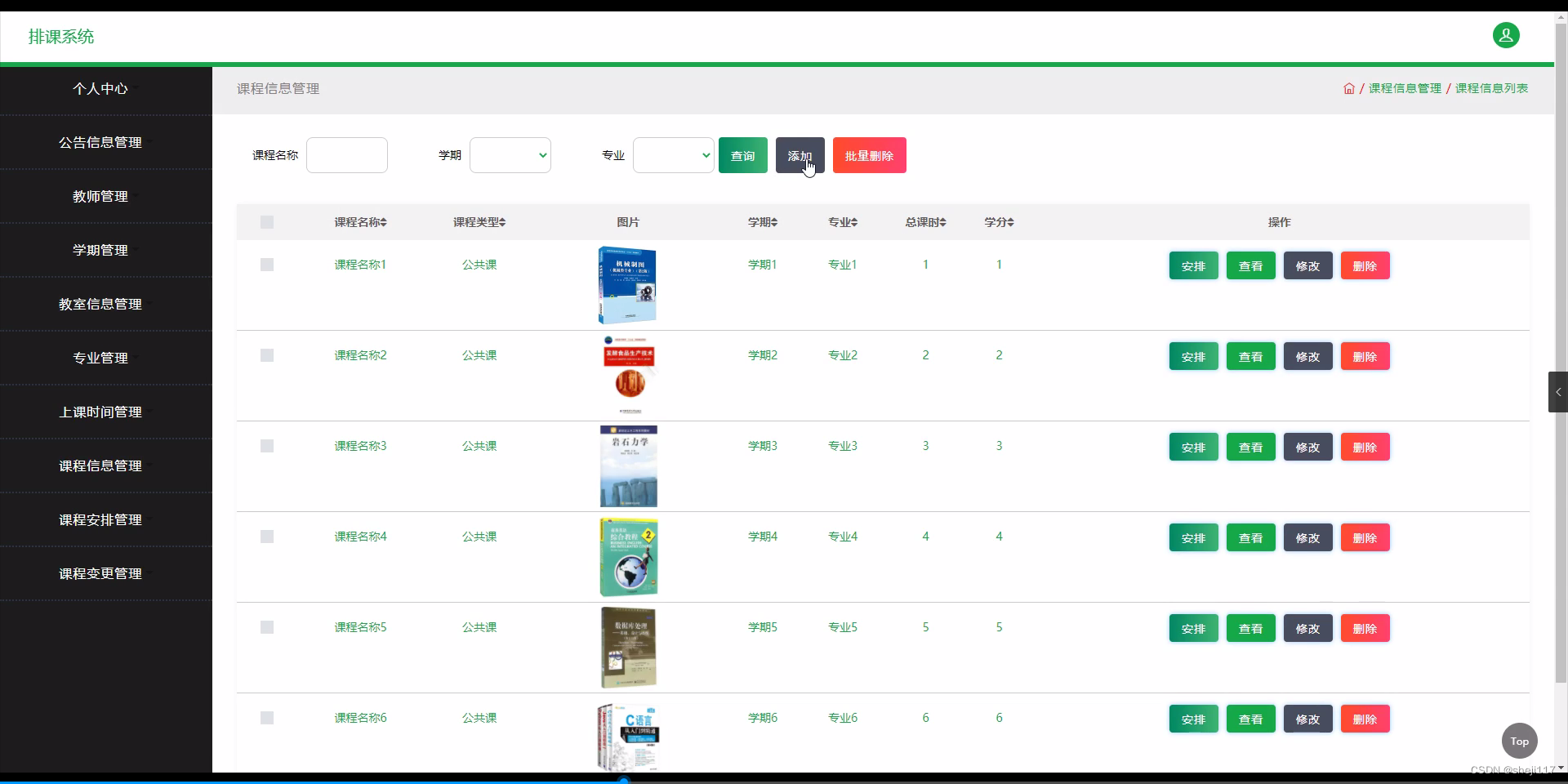The width and height of the screenshot is (1568, 784).
Task: Click 删除 for 课程名称1
Action: [1365, 265]
